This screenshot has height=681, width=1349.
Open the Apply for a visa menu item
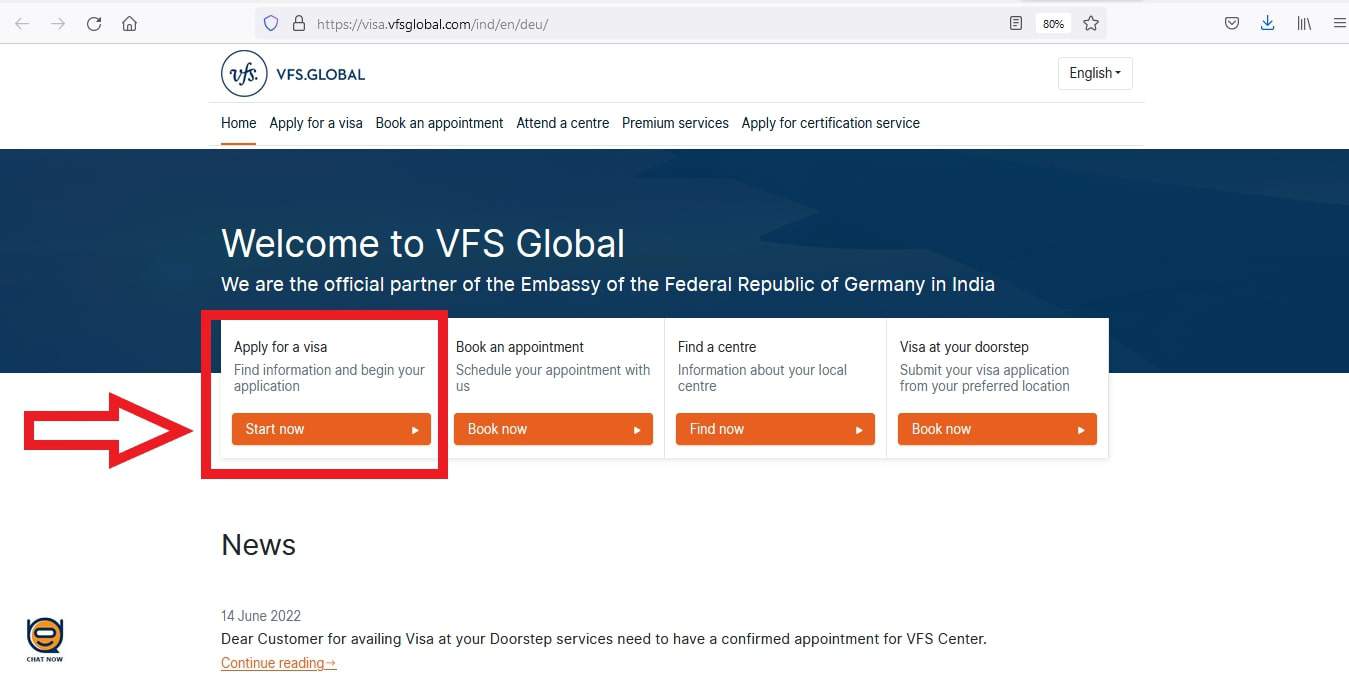pos(316,123)
